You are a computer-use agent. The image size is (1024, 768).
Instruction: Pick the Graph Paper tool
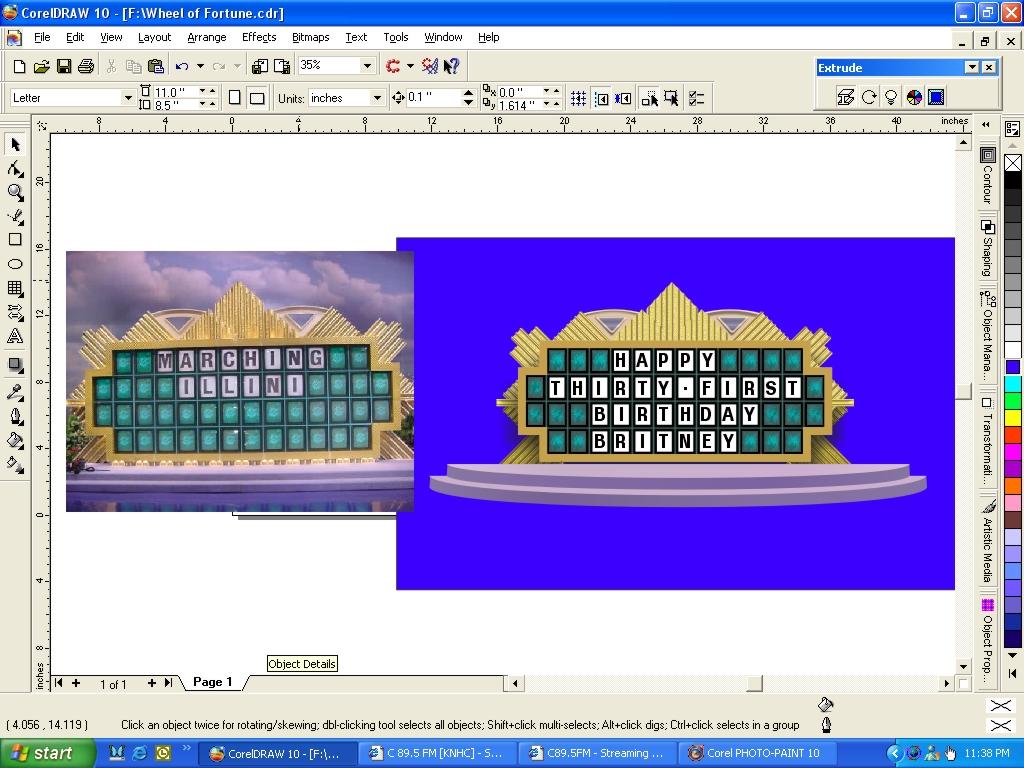(x=15, y=289)
